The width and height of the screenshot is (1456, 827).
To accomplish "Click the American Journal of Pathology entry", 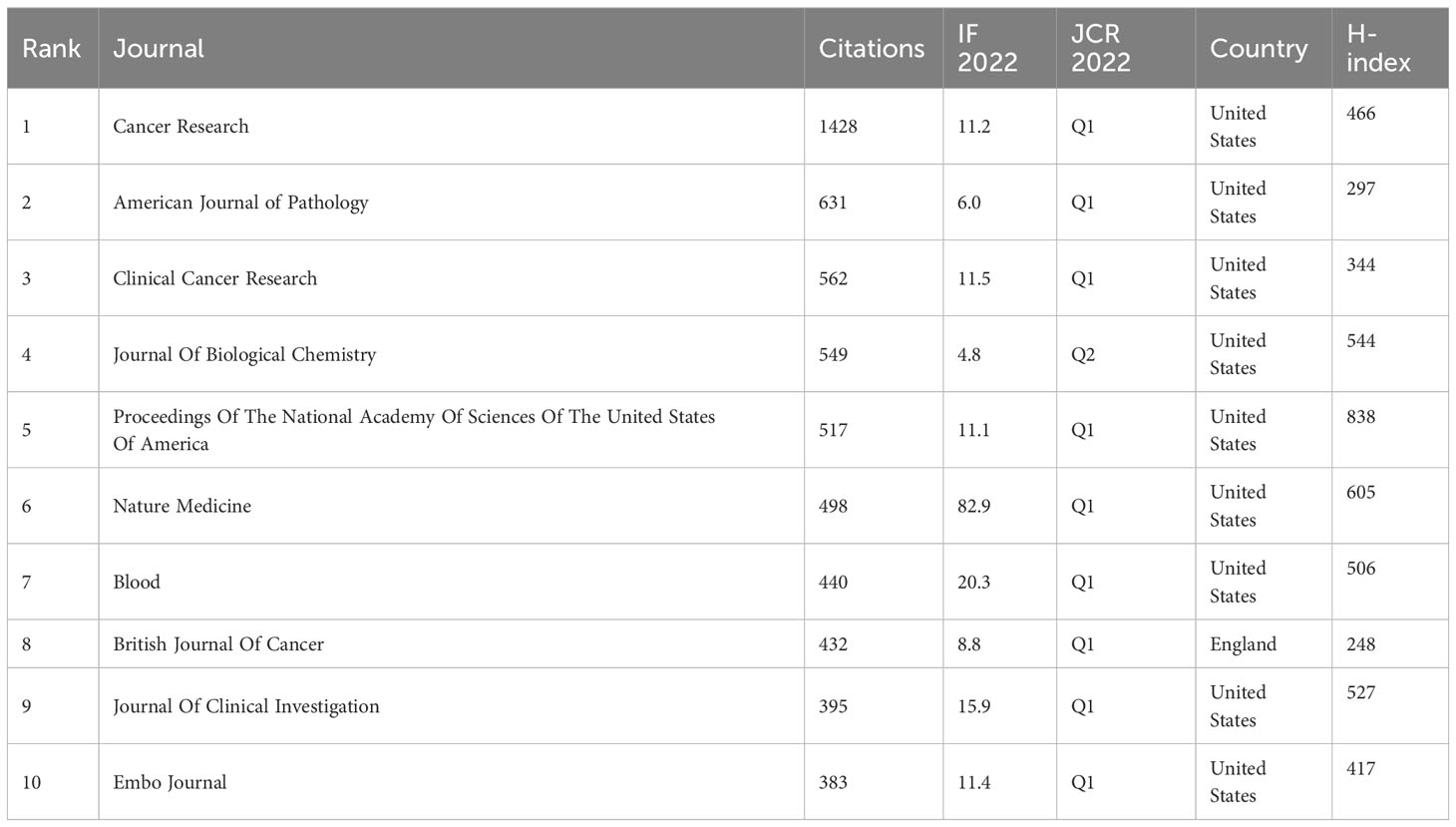I will 240,203.
